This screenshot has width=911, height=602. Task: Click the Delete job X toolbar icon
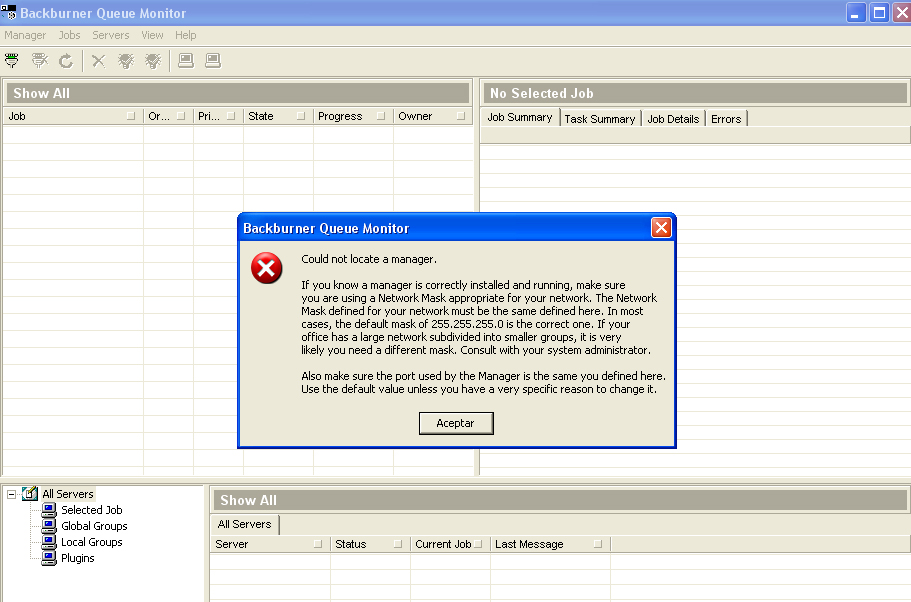(99, 60)
